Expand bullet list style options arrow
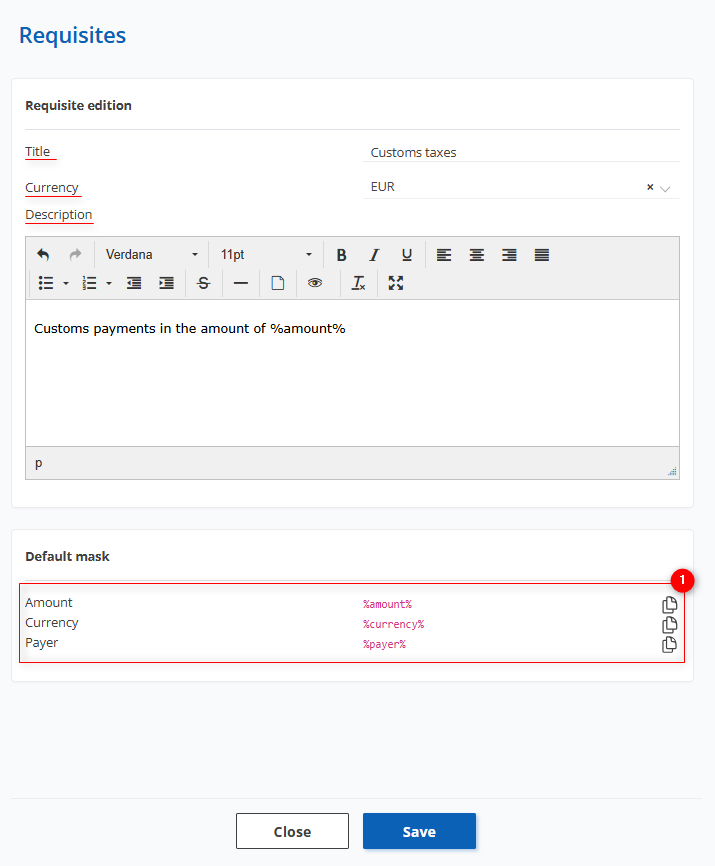715x866 pixels. [x=66, y=283]
